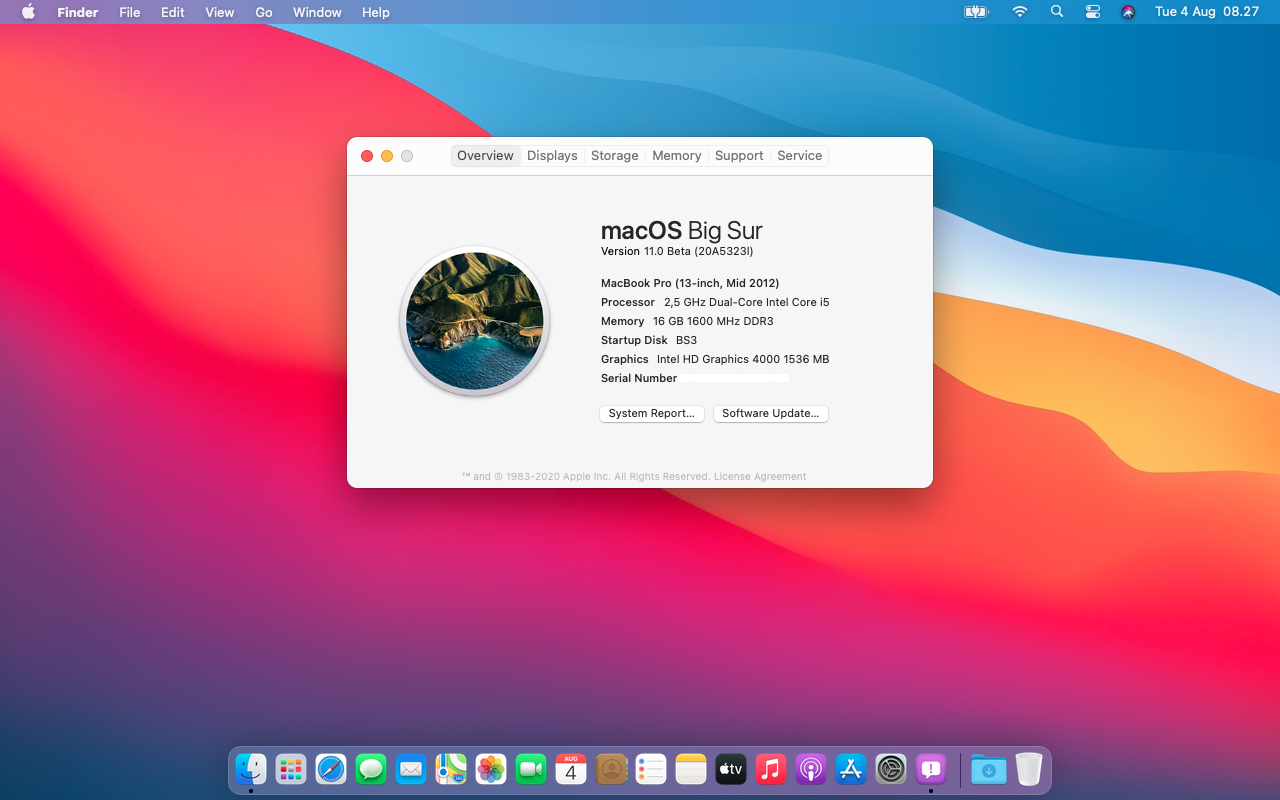Image resolution: width=1280 pixels, height=800 pixels.
Task: Open the Trash in Dock
Action: pyautogui.click(x=1029, y=769)
